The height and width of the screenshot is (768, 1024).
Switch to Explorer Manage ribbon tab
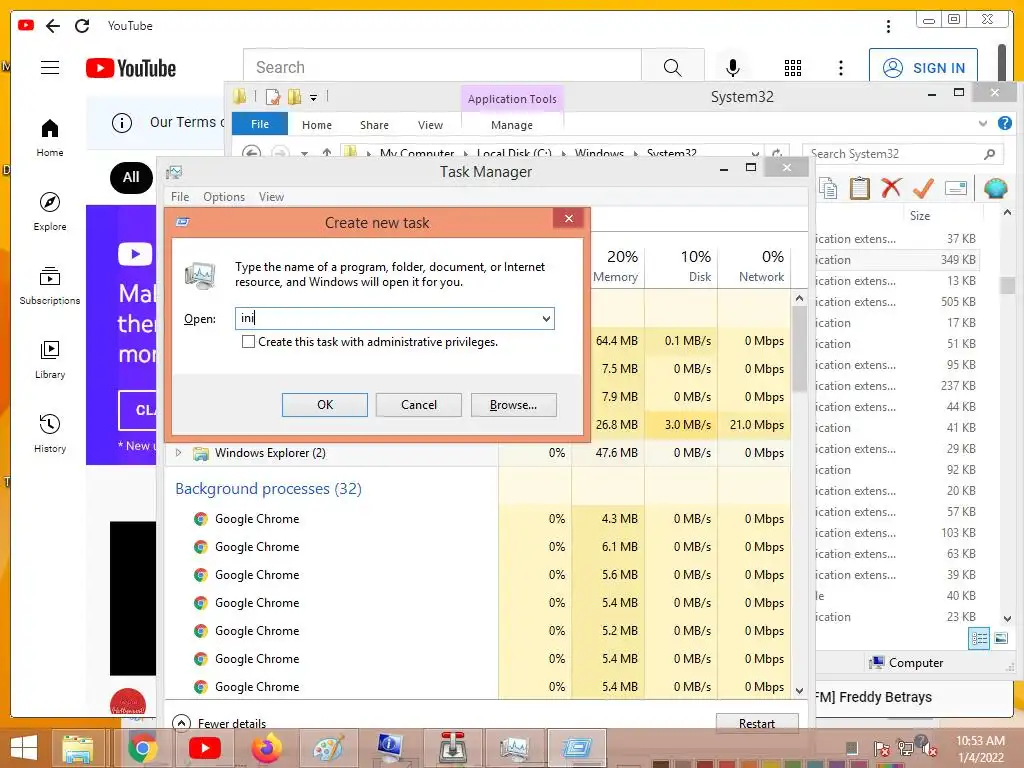512,125
